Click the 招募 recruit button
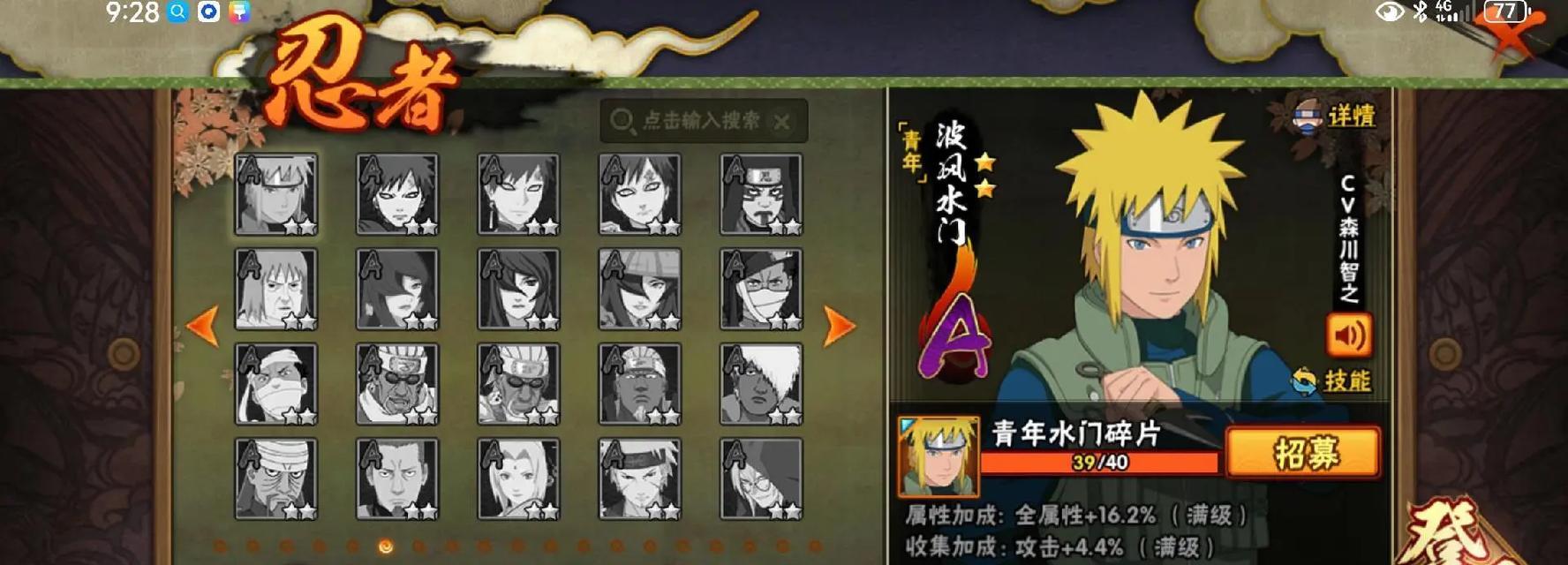The width and height of the screenshot is (1568, 565). tap(1303, 453)
